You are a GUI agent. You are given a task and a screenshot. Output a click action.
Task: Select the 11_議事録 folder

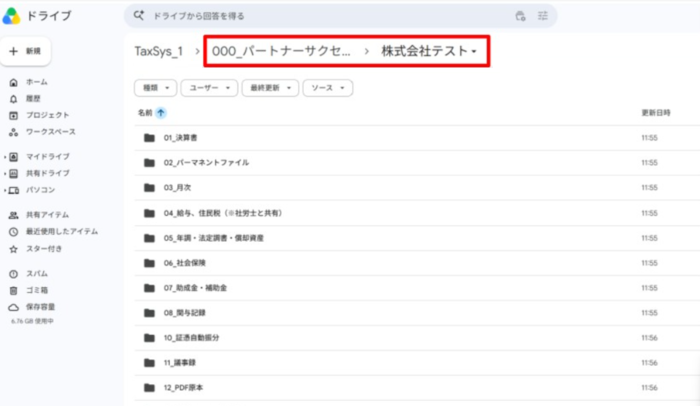pos(417,363)
